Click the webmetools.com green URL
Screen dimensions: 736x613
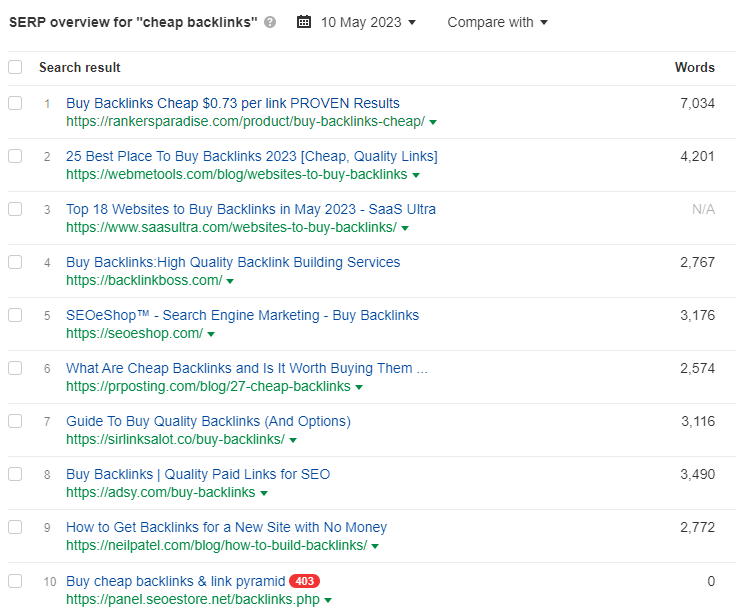point(237,174)
